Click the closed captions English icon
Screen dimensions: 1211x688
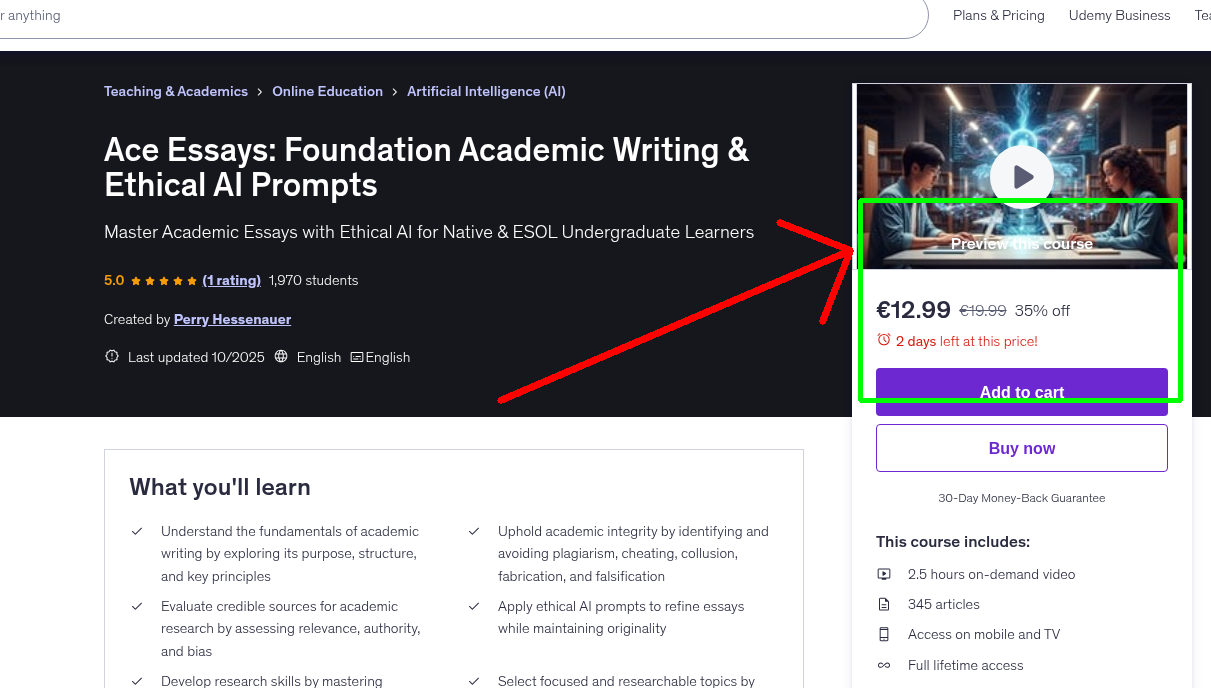357,357
